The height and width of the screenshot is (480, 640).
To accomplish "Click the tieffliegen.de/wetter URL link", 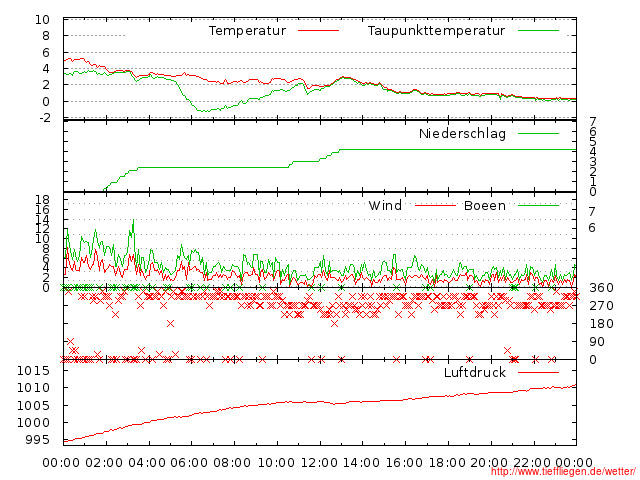I will [x=563, y=472].
